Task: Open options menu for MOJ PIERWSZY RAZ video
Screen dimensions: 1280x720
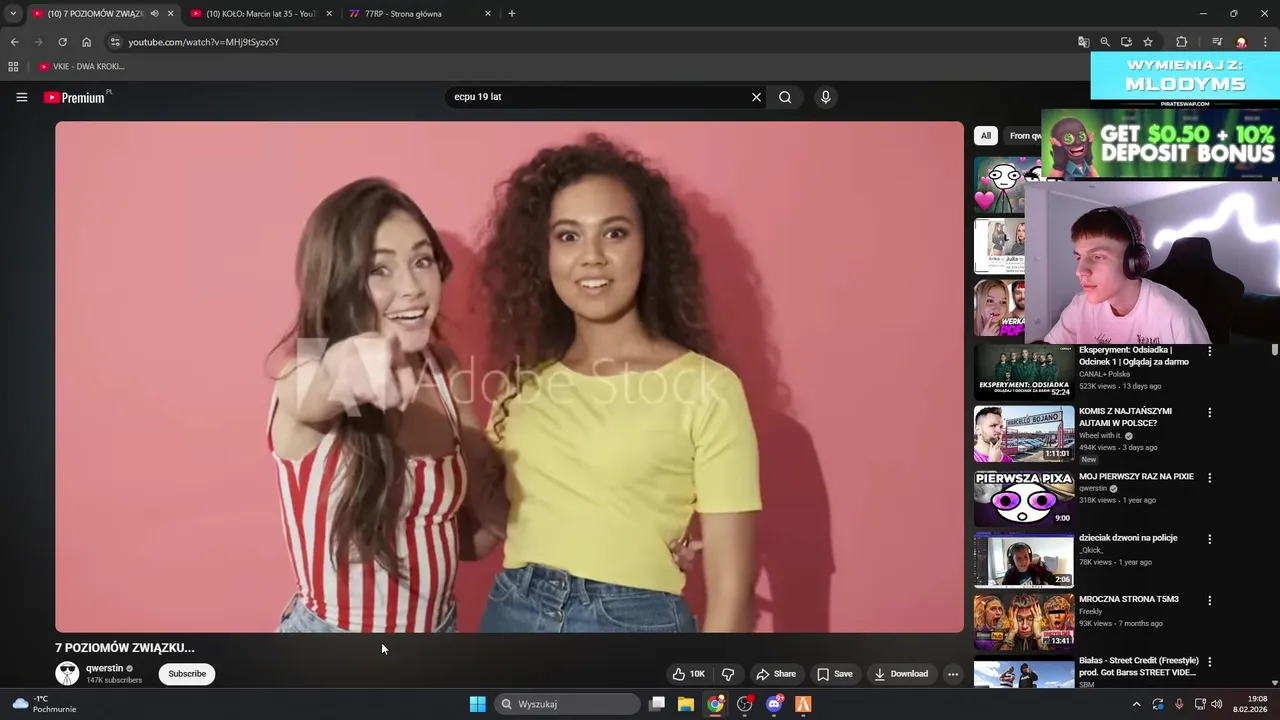Action: (x=1209, y=478)
